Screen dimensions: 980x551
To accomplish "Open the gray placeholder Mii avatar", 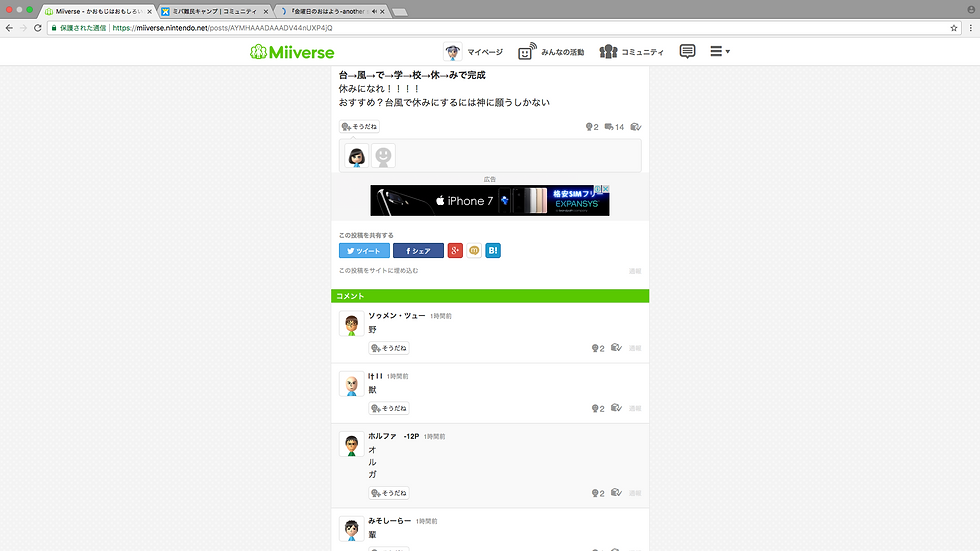I will click(383, 156).
